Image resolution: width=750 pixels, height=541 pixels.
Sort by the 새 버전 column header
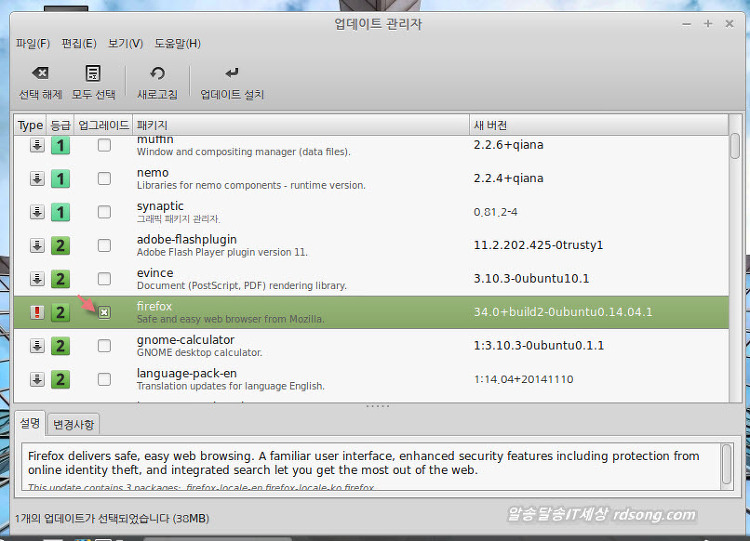598,125
